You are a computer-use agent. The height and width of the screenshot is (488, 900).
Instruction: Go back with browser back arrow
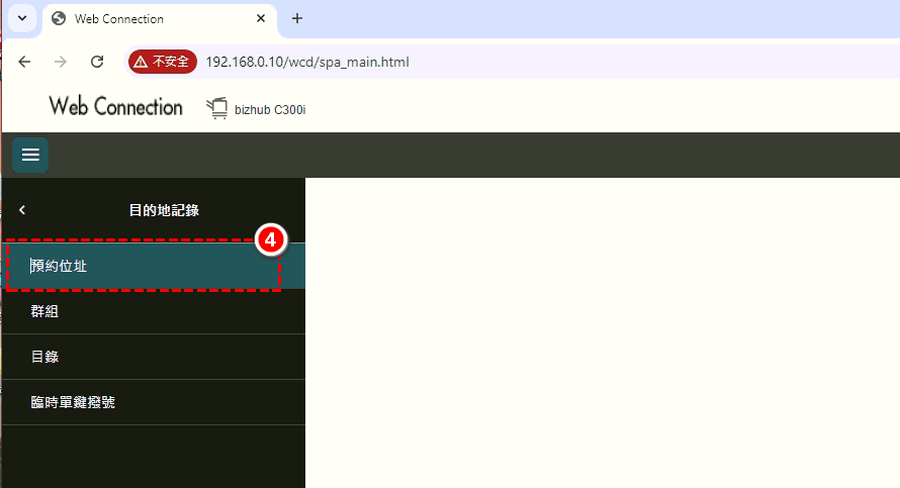pos(25,62)
